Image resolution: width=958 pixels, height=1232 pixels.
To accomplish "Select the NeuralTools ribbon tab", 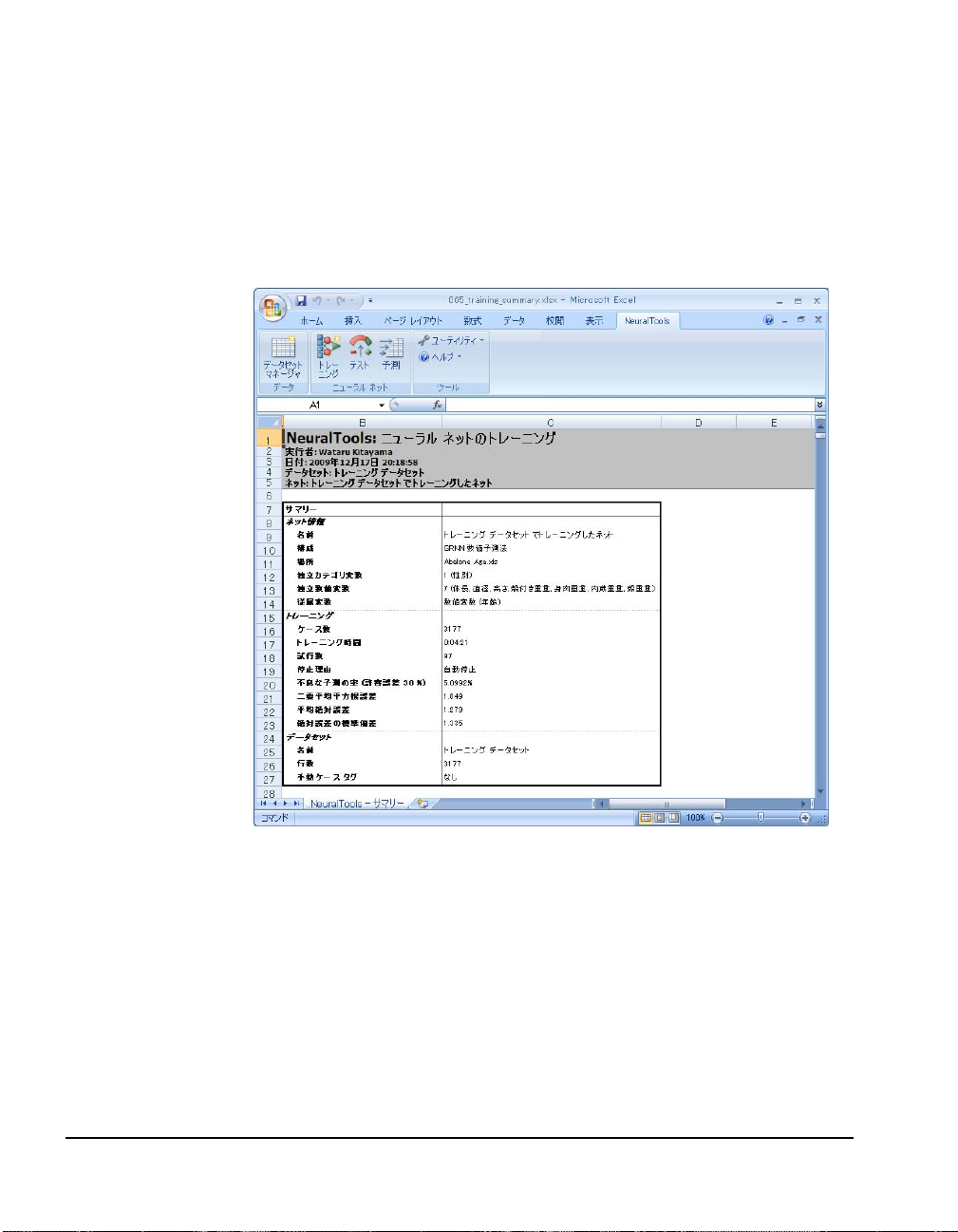I will point(648,321).
